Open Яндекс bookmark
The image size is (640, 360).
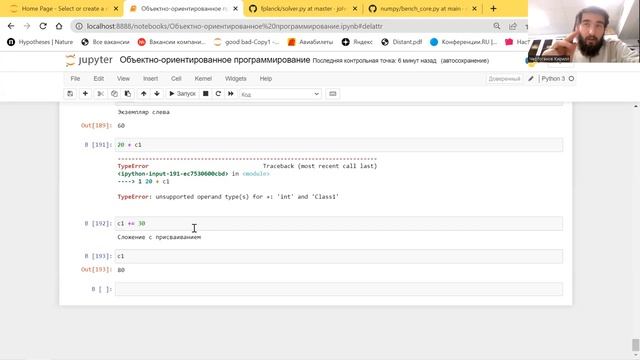coord(357,42)
